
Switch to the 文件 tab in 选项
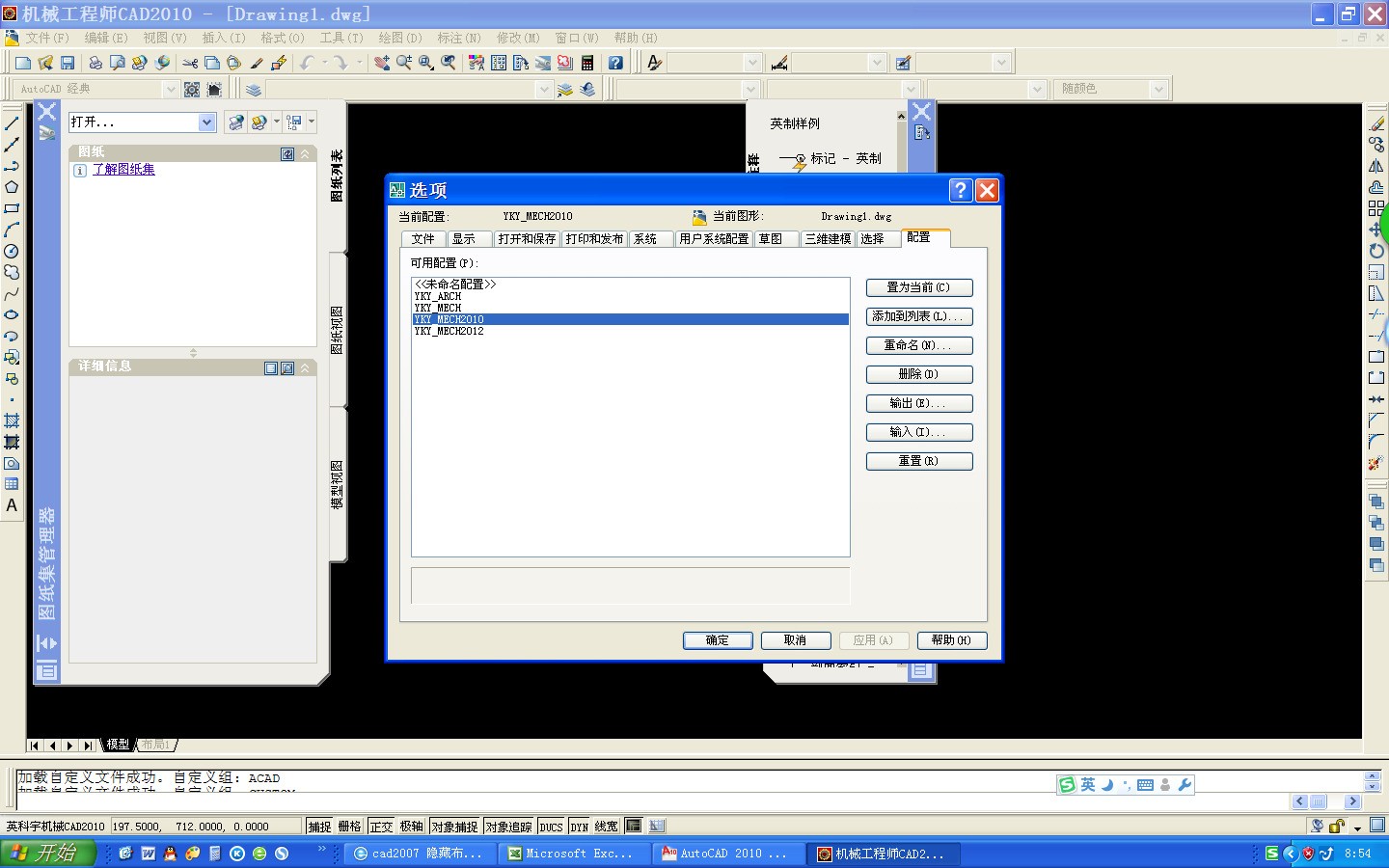tap(423, 239)
